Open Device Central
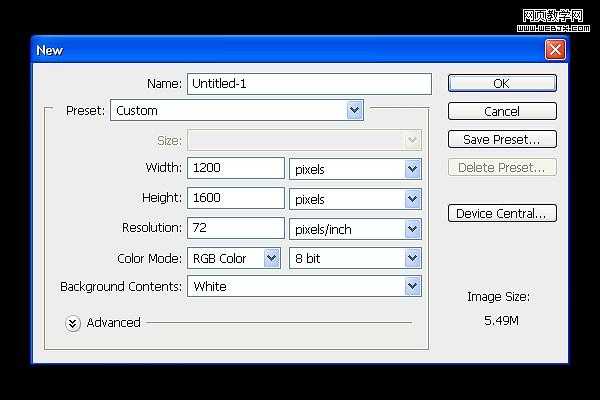Image resolution: width=600 pixels, height=400 pixels. pyautogui.click(x=501, y=213)
